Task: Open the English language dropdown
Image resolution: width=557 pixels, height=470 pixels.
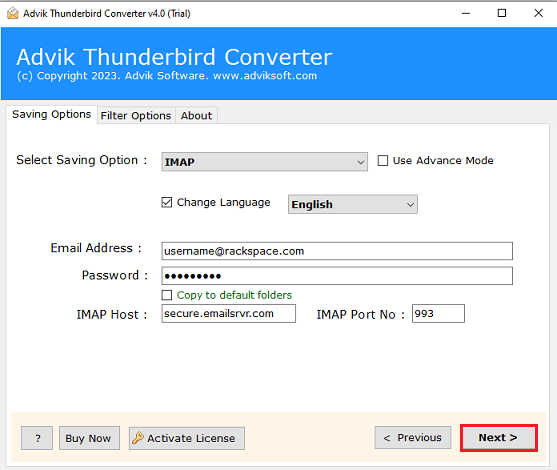Action: tap(353, 204)
